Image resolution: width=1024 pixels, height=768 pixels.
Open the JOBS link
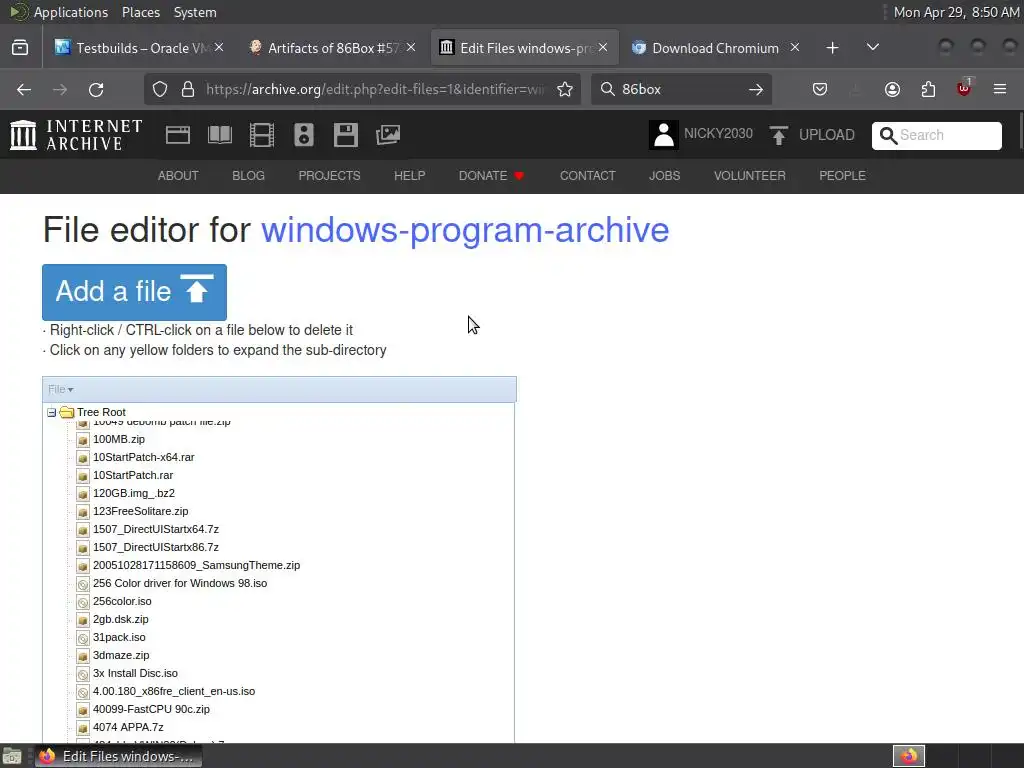(664, 176)
